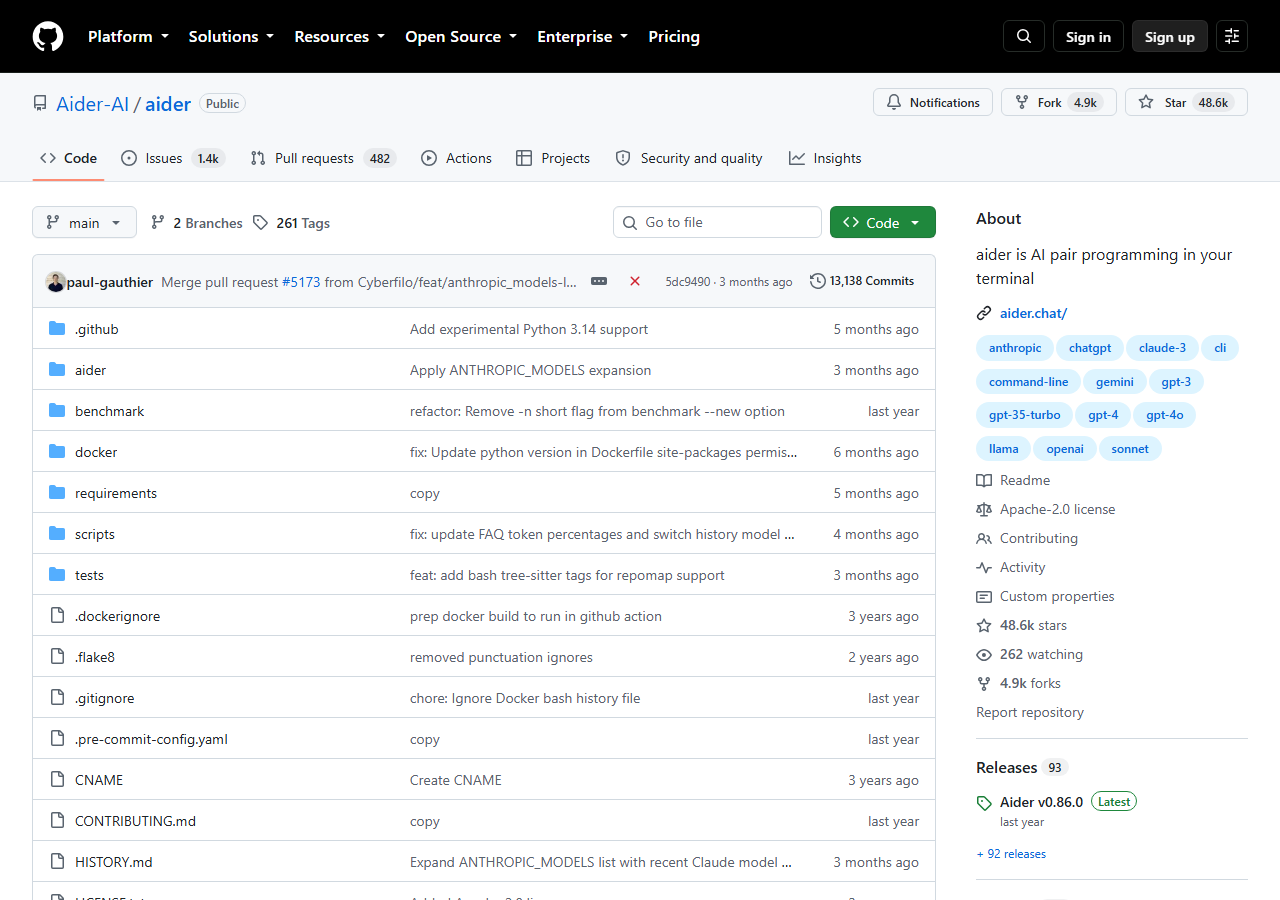Switch to the Projects tab

[x=553, y=158]
